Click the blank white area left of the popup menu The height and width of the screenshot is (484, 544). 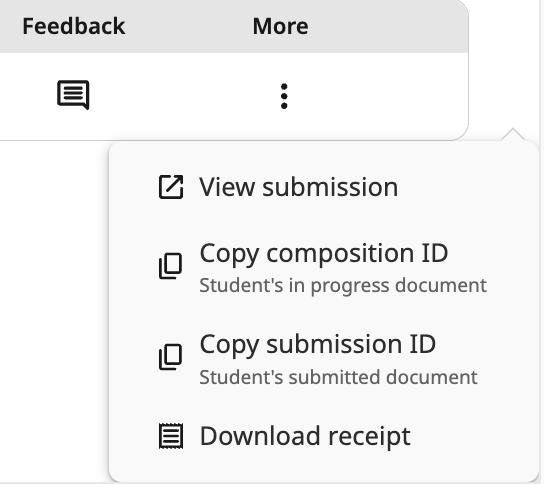click(x=54, y=311)
